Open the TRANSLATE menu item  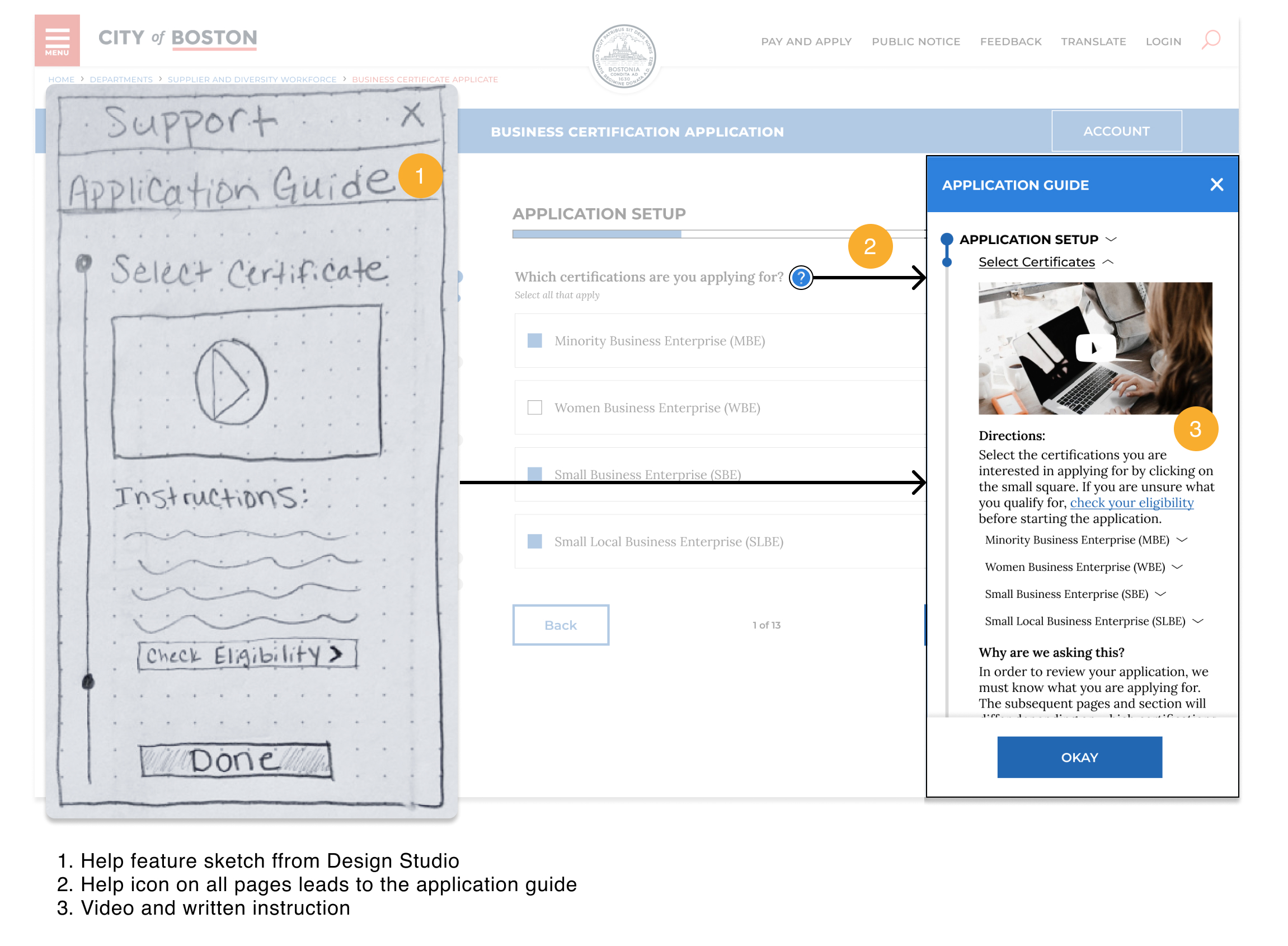coord(1093,41)
